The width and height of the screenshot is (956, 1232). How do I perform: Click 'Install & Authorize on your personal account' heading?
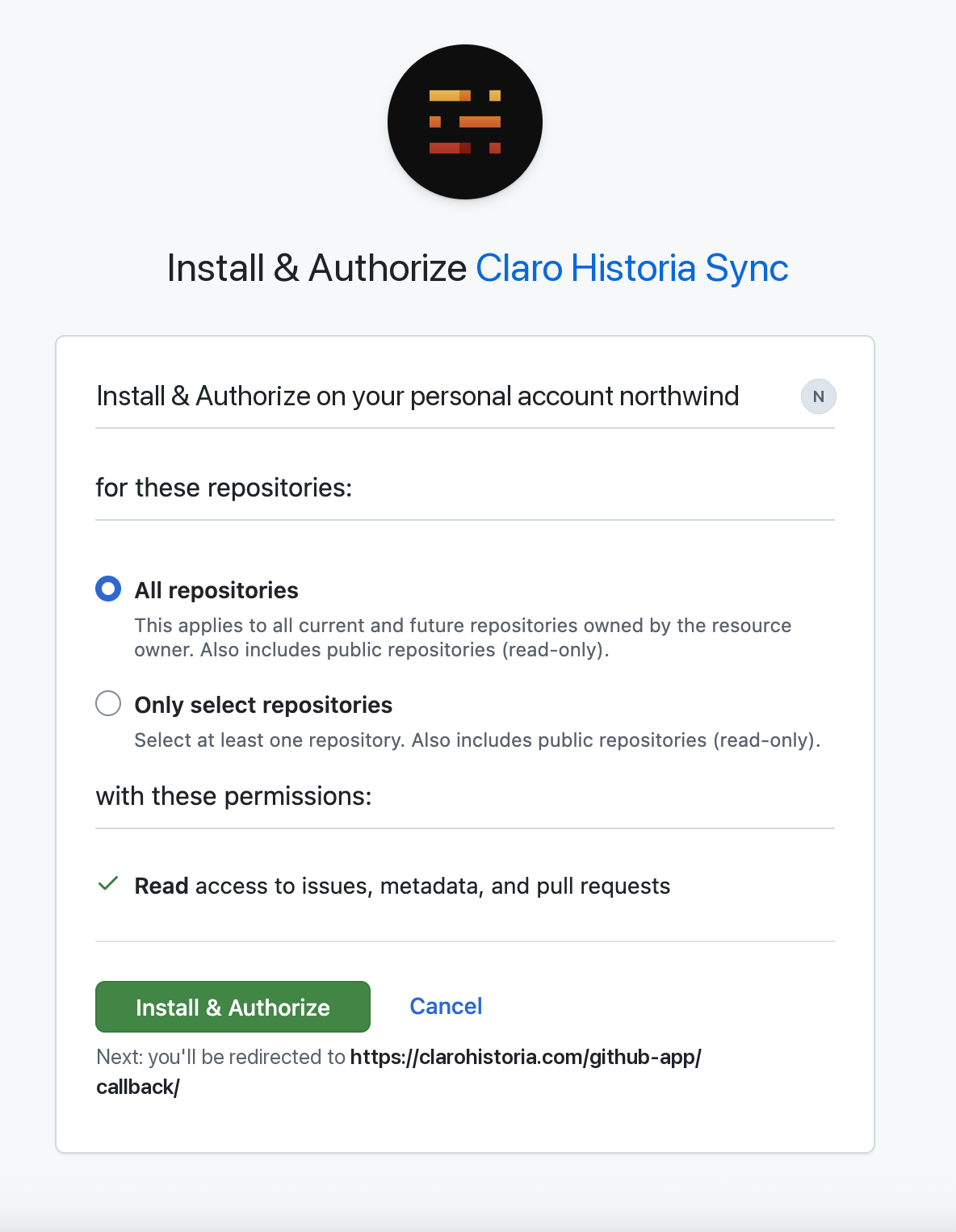click(x=417, y=396)
